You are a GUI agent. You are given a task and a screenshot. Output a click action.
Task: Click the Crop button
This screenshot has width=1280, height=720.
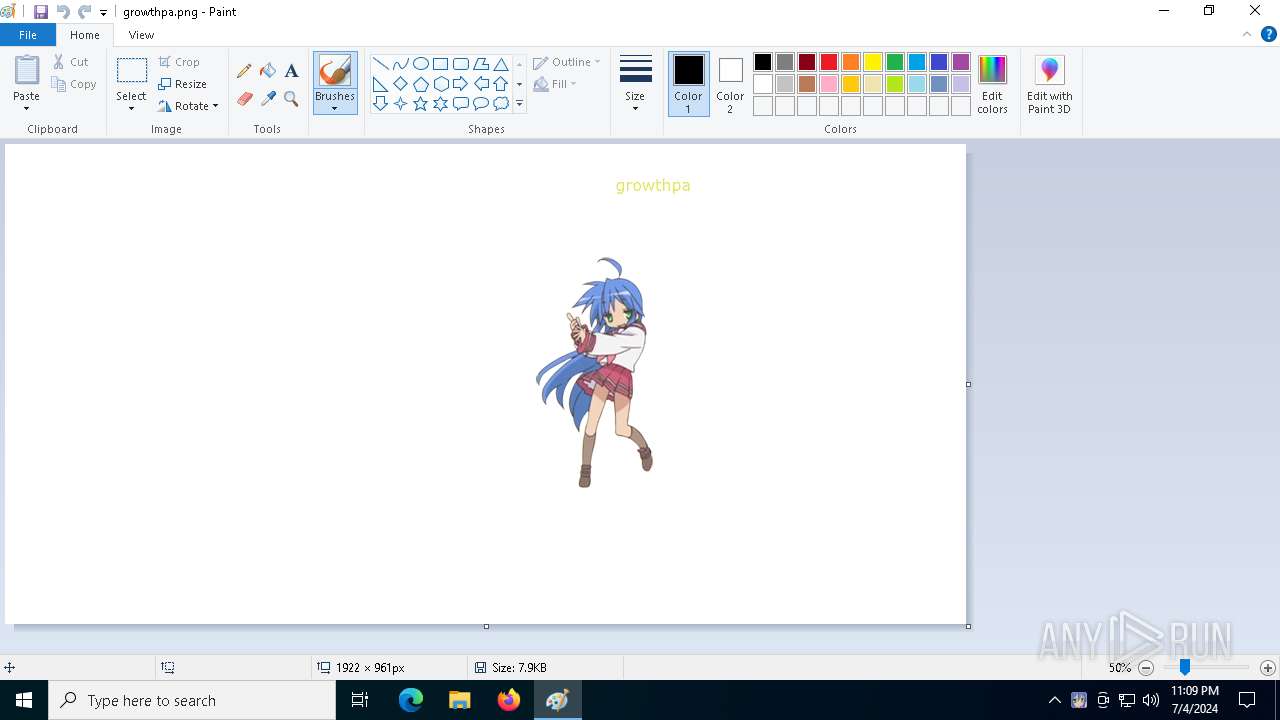180,62
